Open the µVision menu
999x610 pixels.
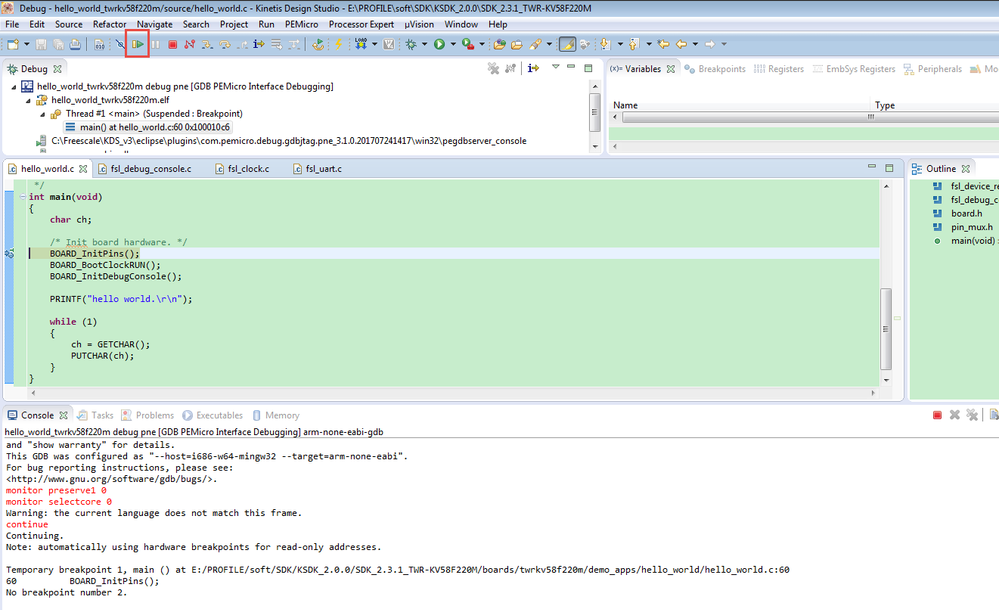(419, 24)
